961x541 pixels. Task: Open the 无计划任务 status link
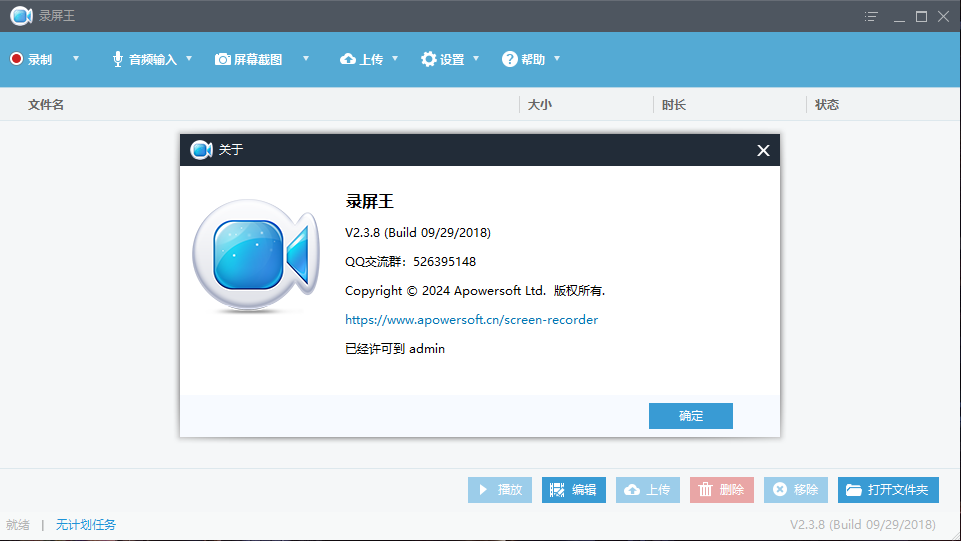click(x=86, y=524)
